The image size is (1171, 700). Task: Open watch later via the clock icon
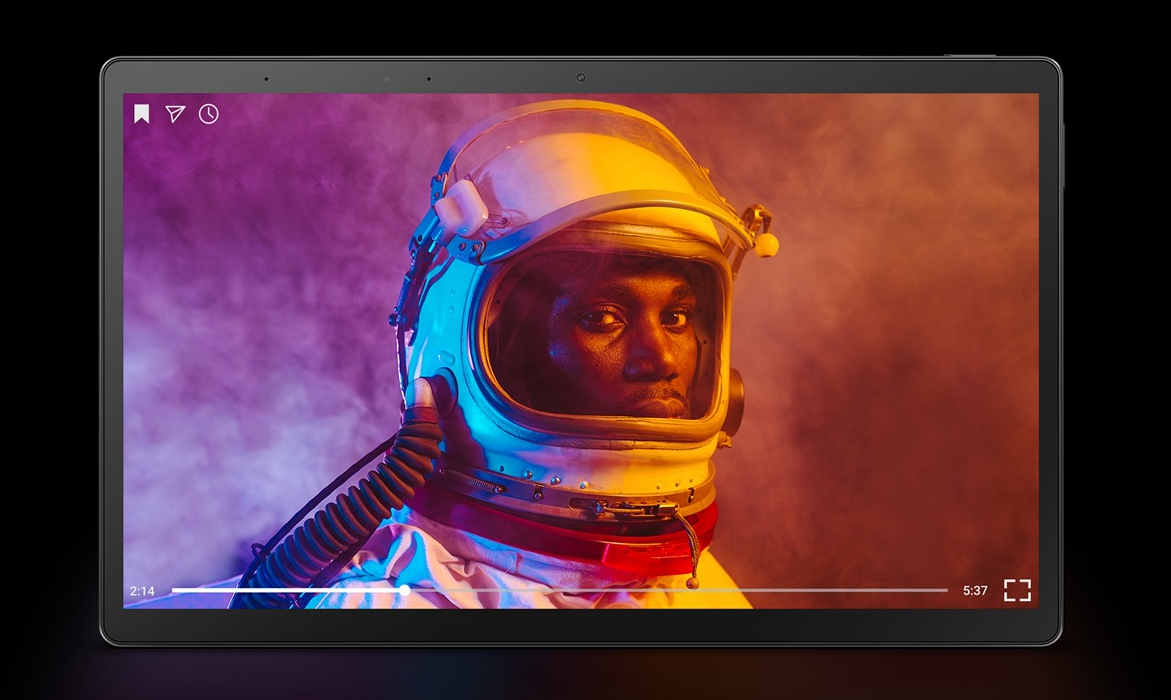209,114
